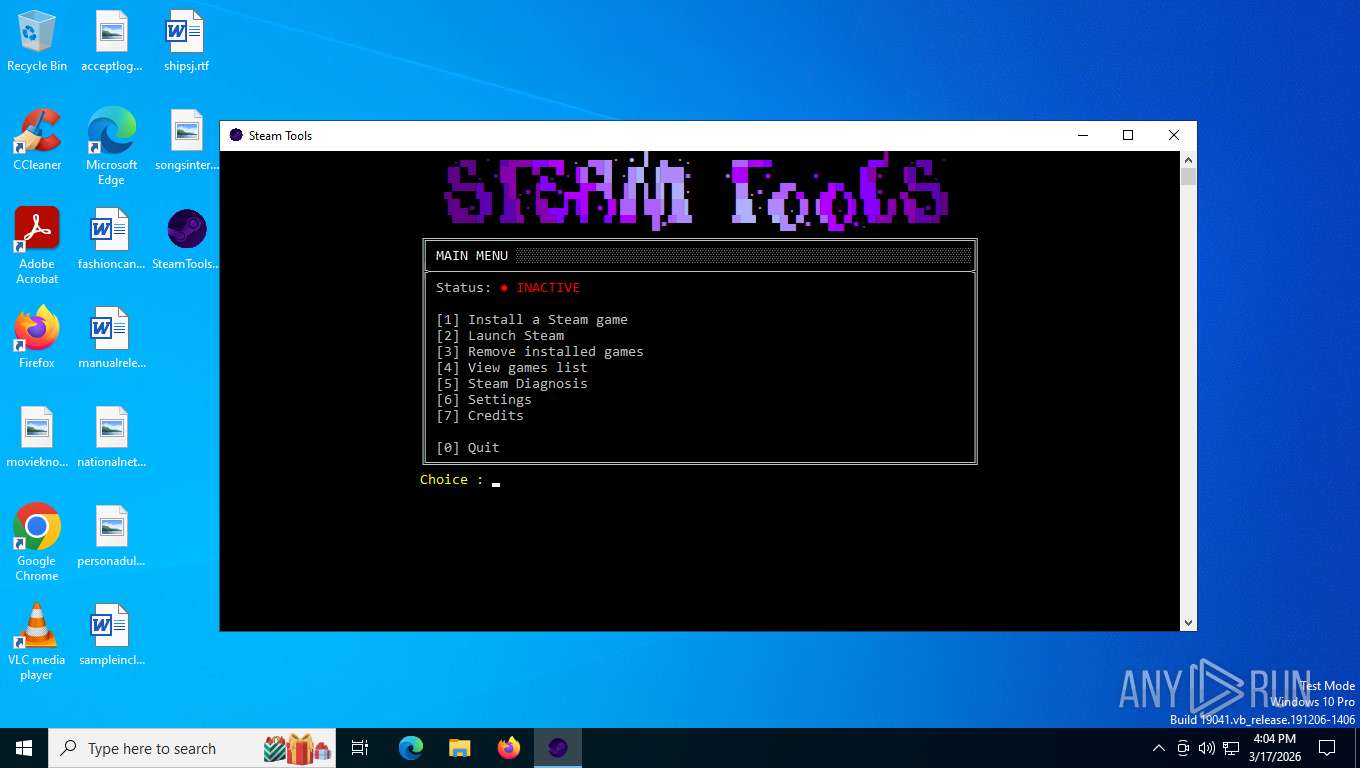Show hidden system tray icons
This screenshot has width=1360, height=768.
click(x=1159, y=748)
